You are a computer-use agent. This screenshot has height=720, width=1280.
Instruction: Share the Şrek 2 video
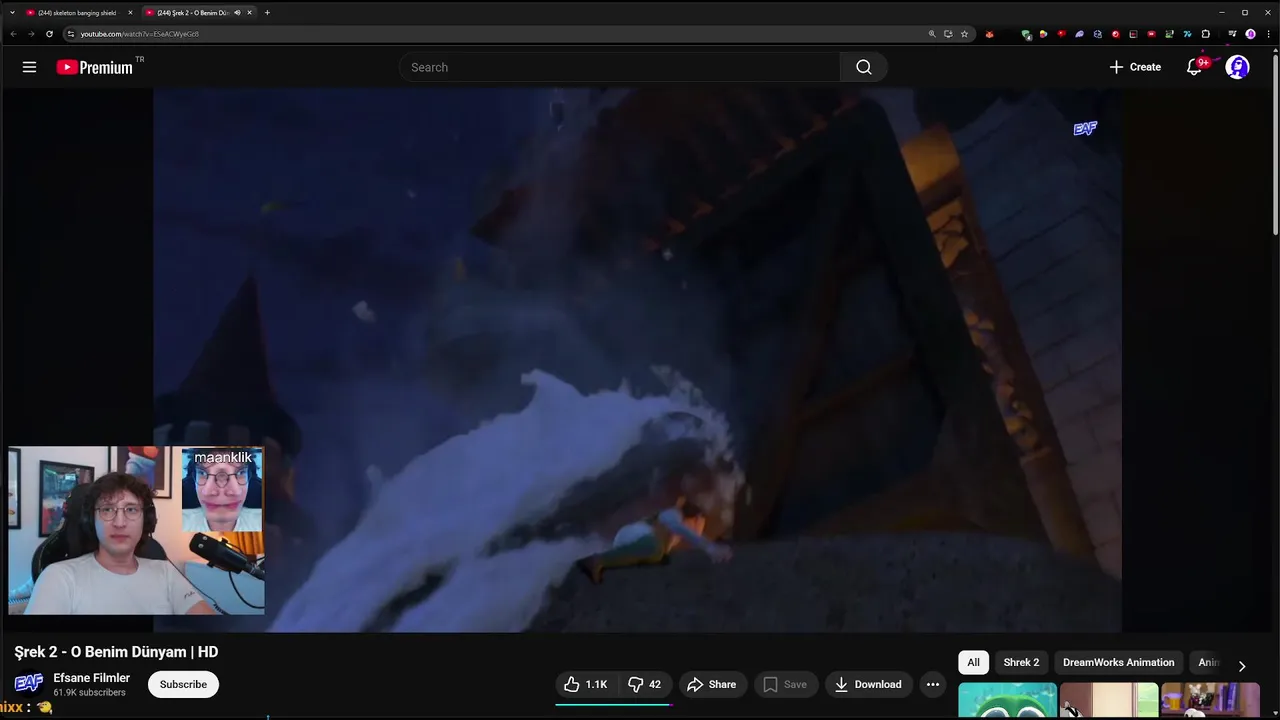click(711, 684)
